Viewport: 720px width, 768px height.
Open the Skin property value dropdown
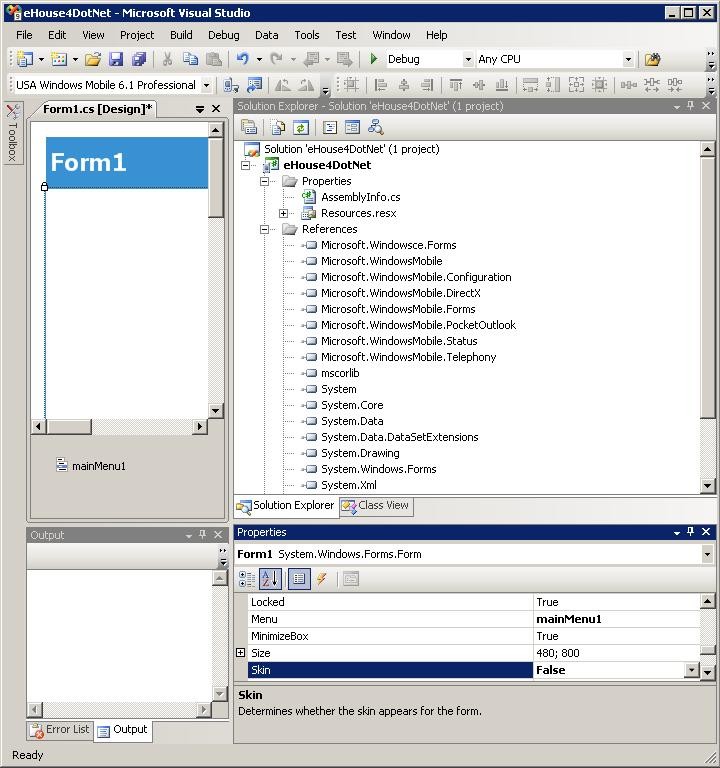(x=692, y=670)
